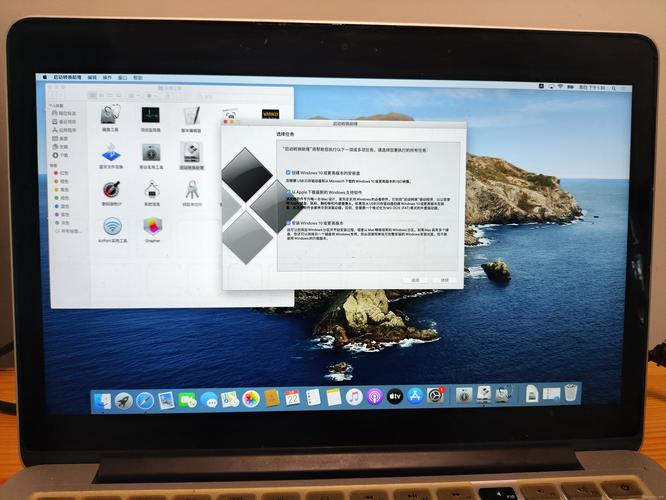Open AirPort Utility app icon
The width and height of the screenshot is (666, 500).
tap(112, 226)
